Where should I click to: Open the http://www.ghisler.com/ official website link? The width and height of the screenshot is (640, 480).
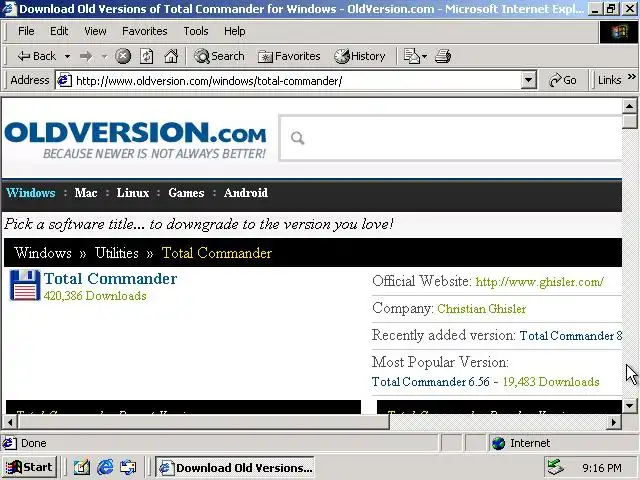pyautogui.click(x=540, y=282)
